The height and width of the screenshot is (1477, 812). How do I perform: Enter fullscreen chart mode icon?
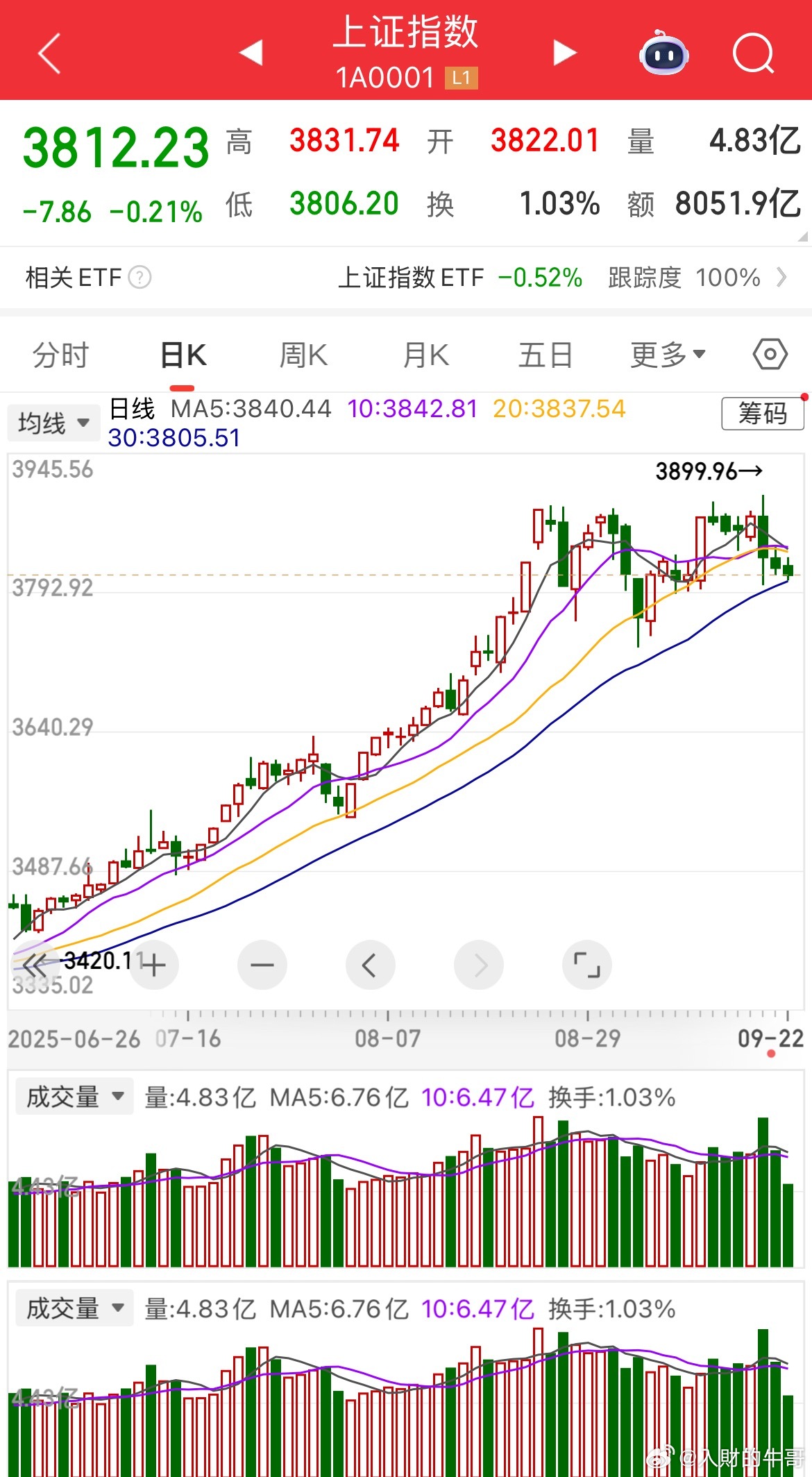(x=587, y=965)
